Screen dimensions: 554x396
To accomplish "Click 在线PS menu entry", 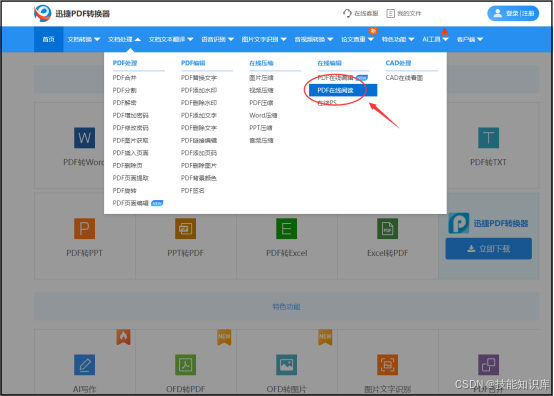I will pyautogui.click(x=327, y=103).
